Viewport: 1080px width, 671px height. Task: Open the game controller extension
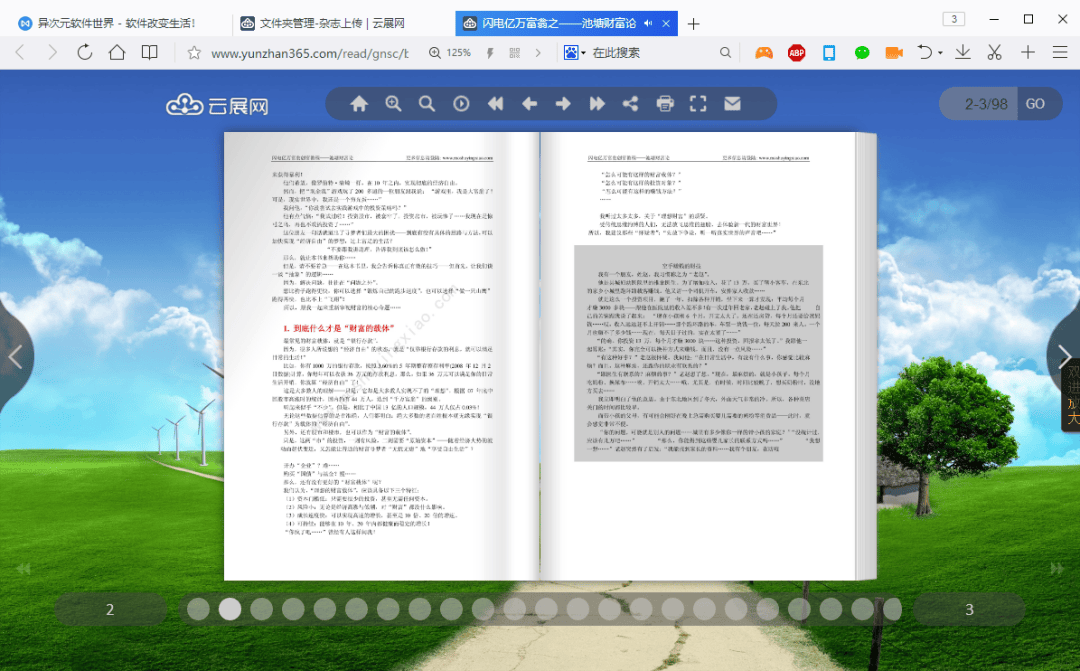tap(764, 52)
